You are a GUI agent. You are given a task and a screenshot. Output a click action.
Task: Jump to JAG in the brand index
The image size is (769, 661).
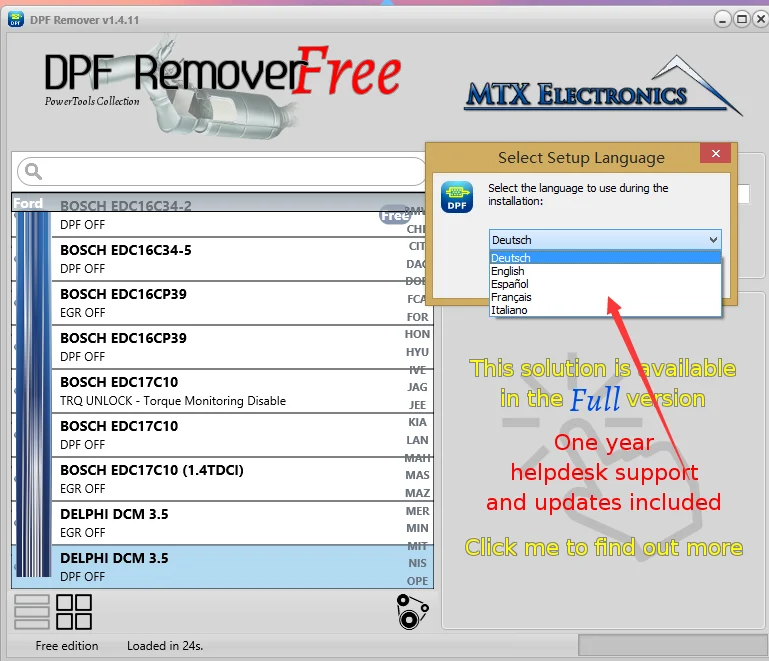tap(417, 387)
